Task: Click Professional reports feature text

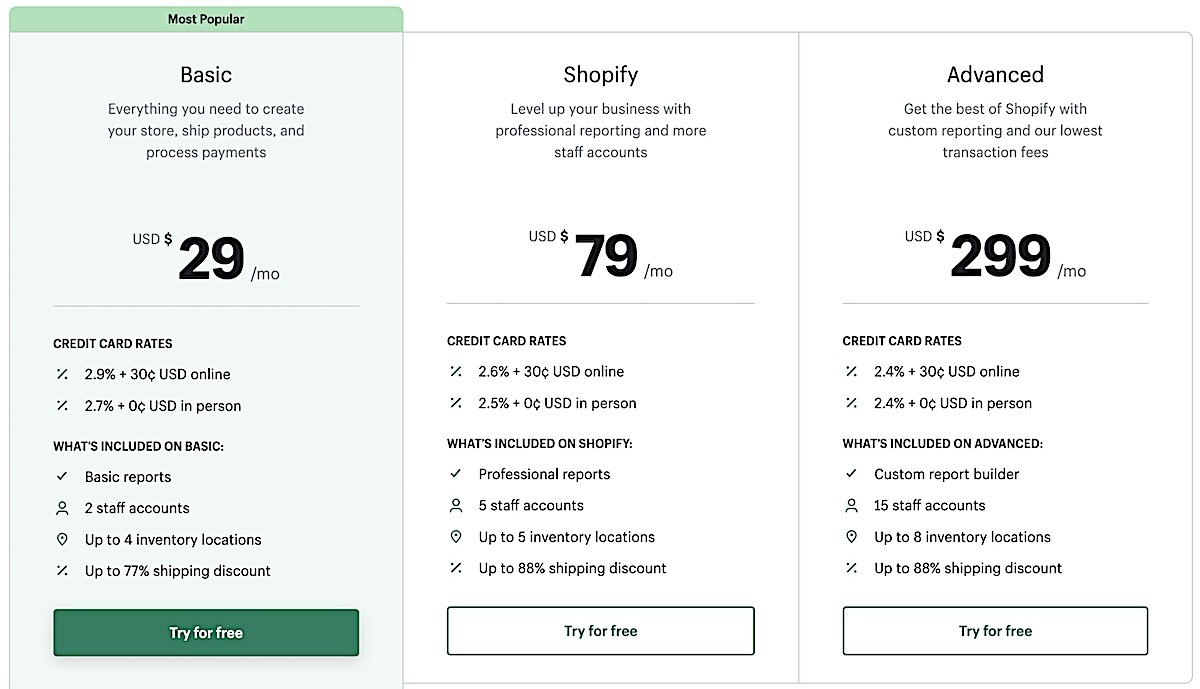Action: click(x=544, y=474)
